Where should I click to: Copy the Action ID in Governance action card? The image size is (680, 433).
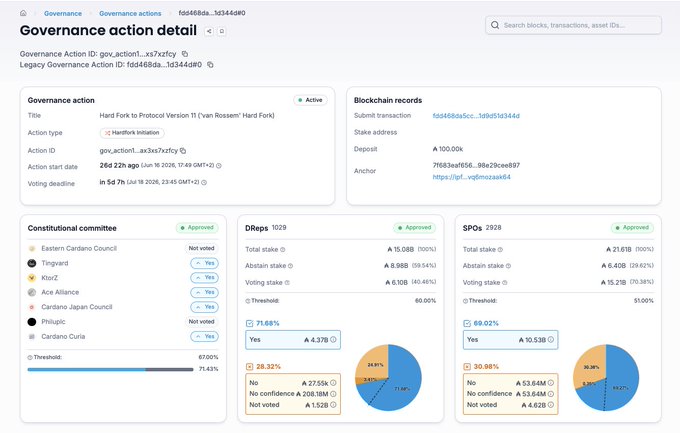tap(183, 151)
